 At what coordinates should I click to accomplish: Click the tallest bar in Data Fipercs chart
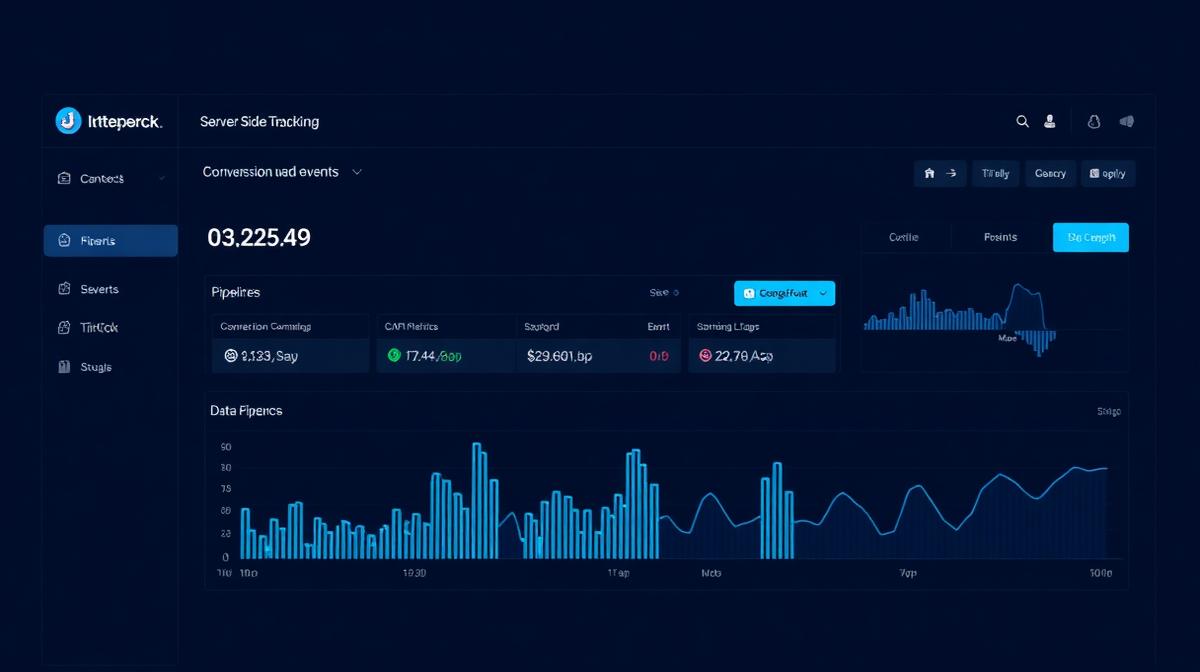coord(477,500)
